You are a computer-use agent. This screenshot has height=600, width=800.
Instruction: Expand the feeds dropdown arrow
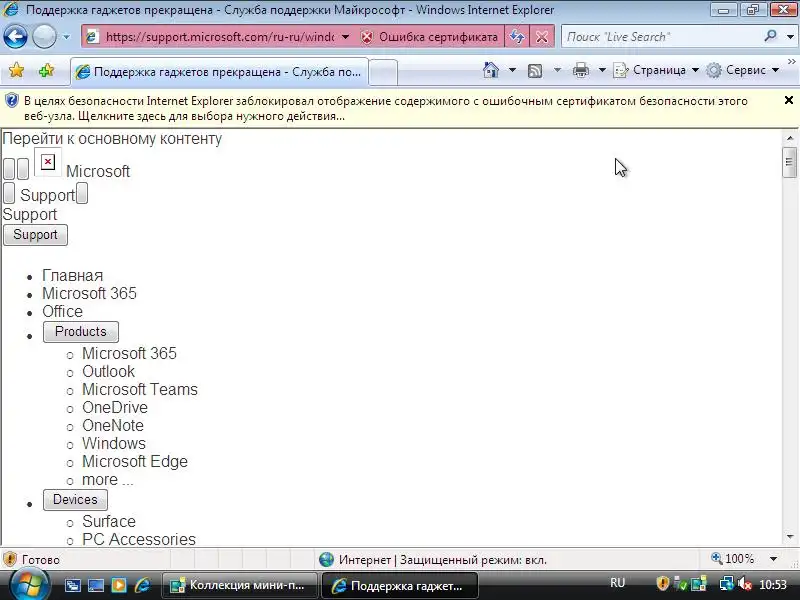pyautogui.click(x=557, y=70)
